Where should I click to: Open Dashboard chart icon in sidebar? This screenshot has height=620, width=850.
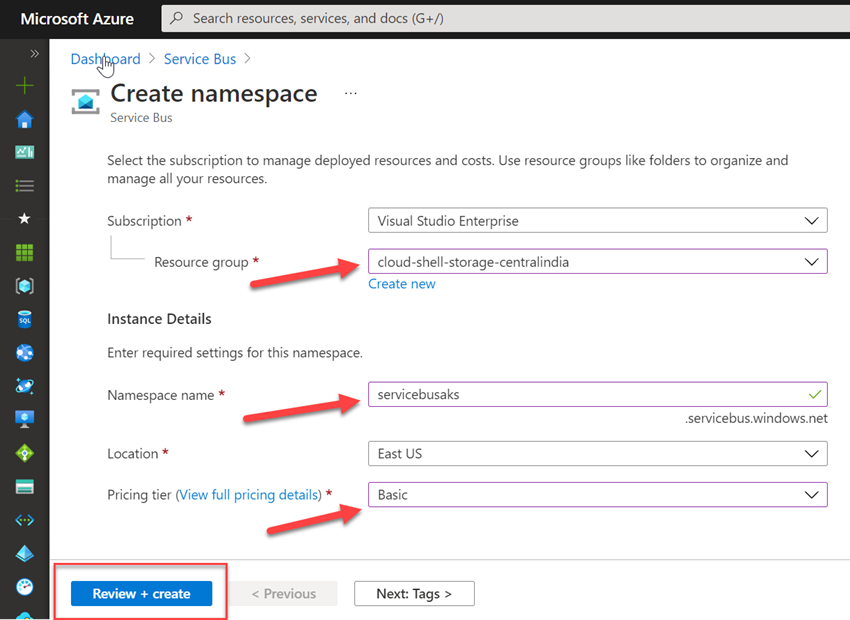tap(25, 153)
